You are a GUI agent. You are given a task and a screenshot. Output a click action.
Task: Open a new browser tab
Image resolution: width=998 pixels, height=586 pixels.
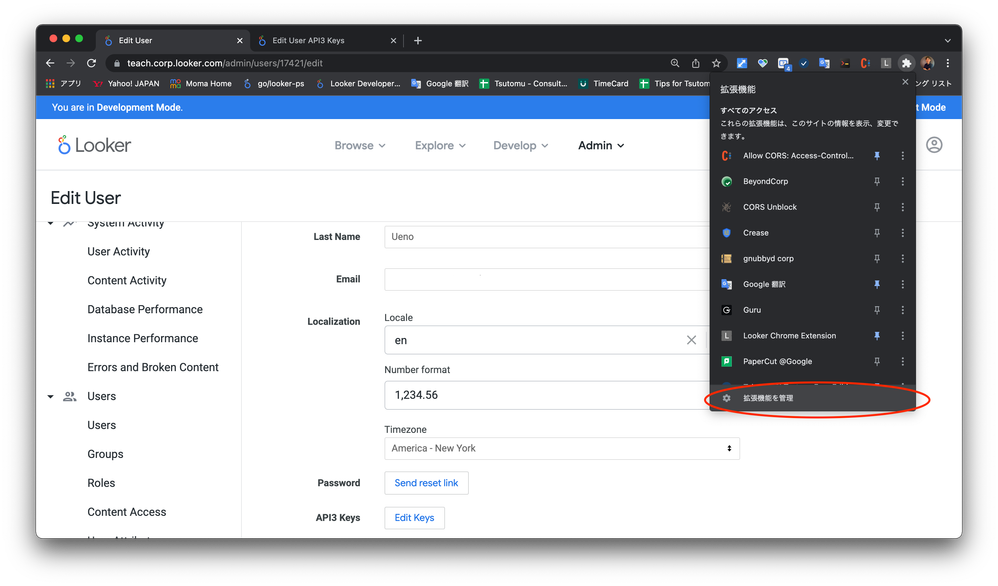418,40
